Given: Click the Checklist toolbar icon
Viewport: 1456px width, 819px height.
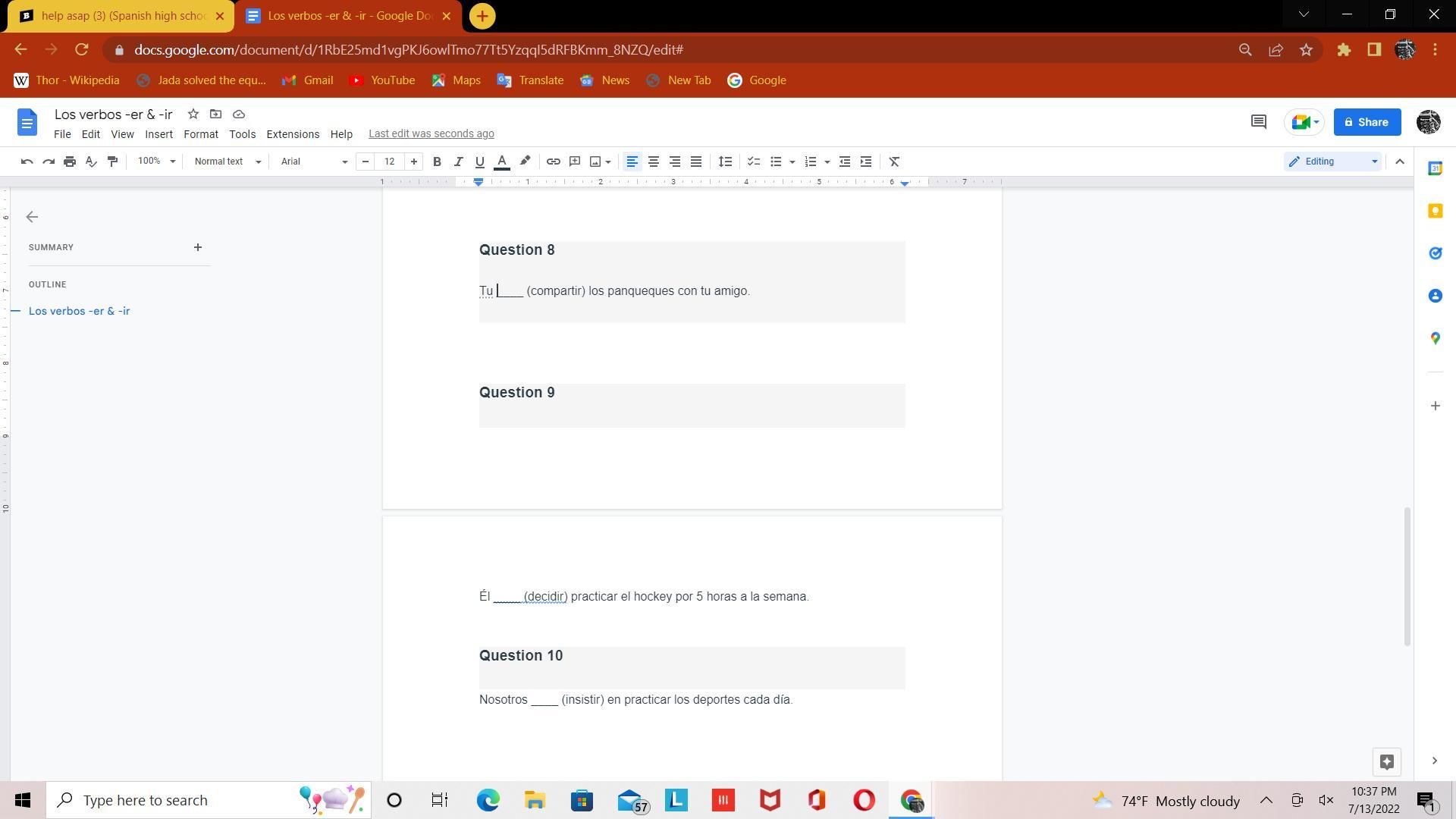Looking at the screenshot, I should [x=753, y=162].
